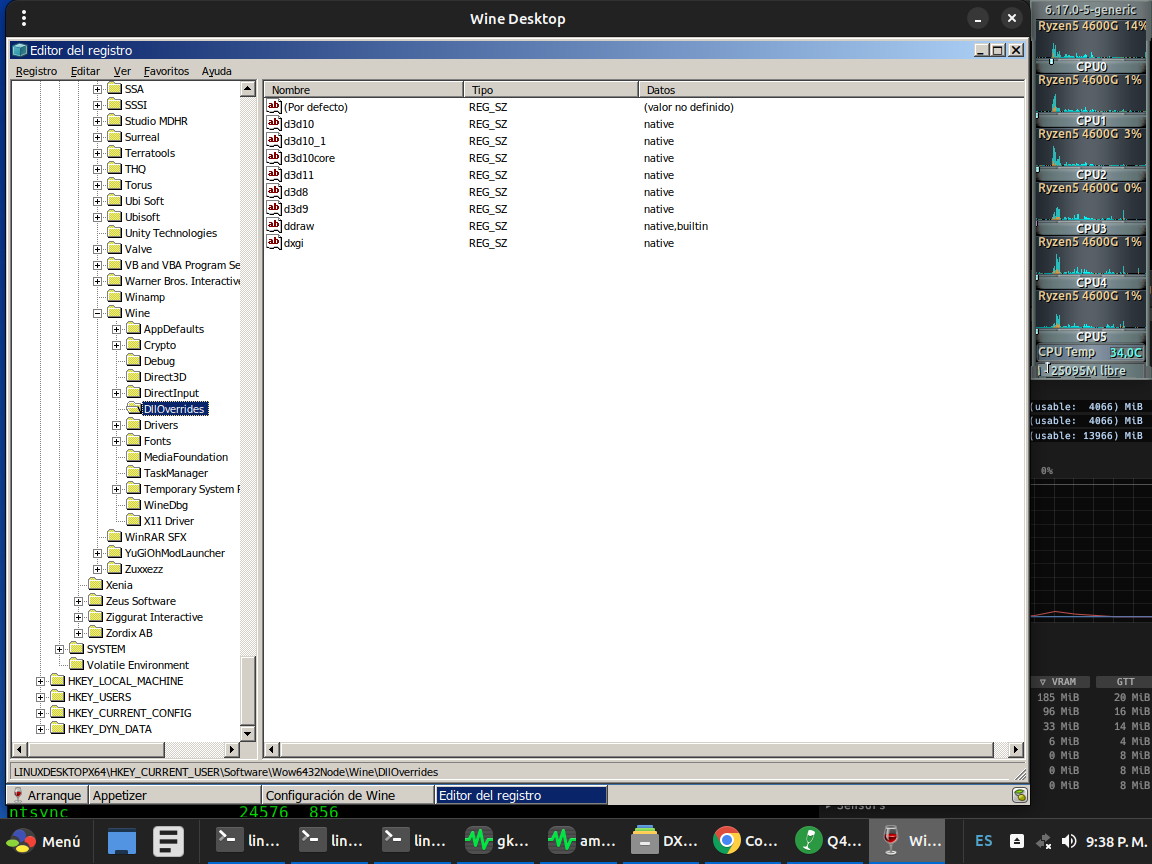Expand the Crypto key
This screenshot has width=1152, height=864.
(x=116, y=345)
